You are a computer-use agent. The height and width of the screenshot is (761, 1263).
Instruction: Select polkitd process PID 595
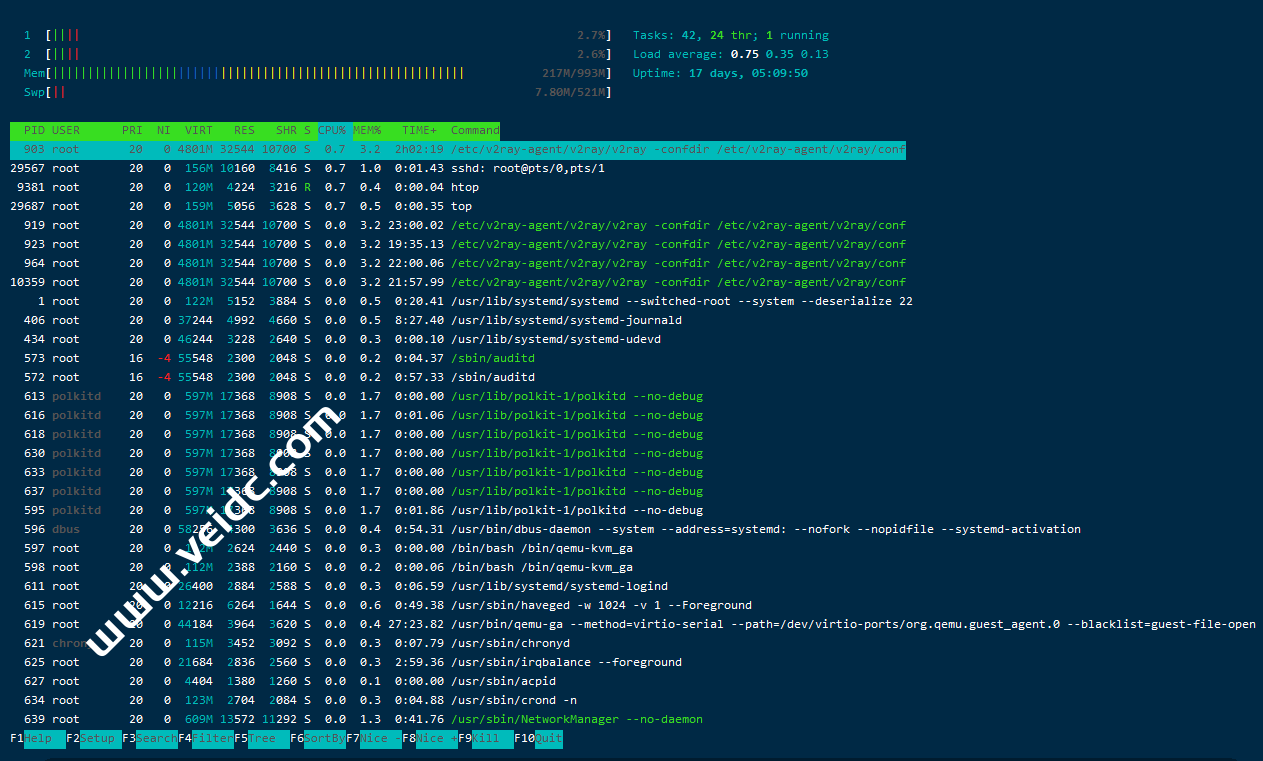(357, 510)
